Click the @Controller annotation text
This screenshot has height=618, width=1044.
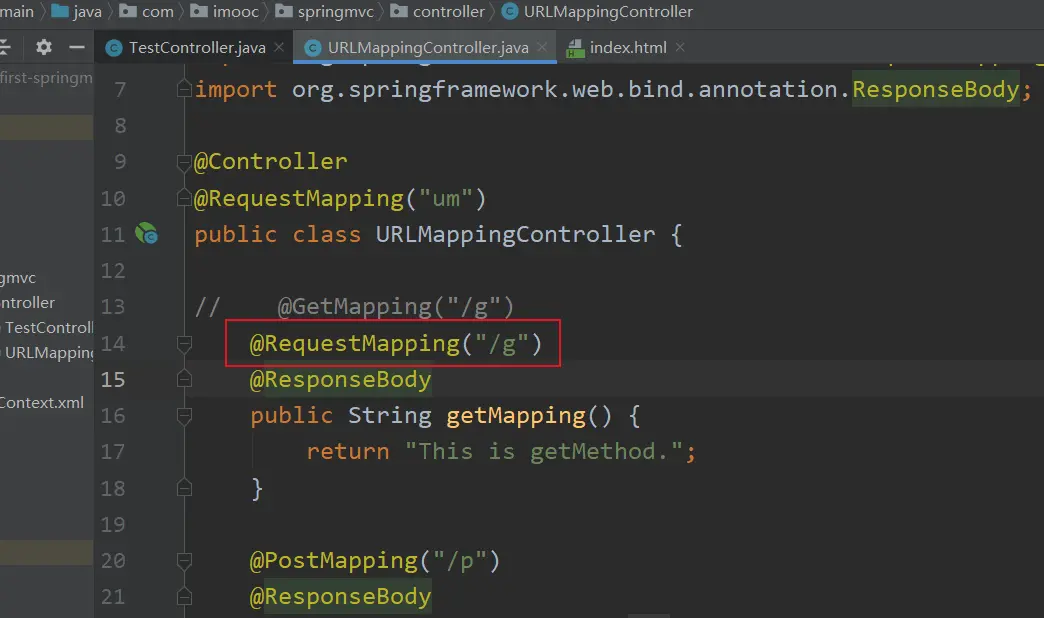(x=270, y=162)
